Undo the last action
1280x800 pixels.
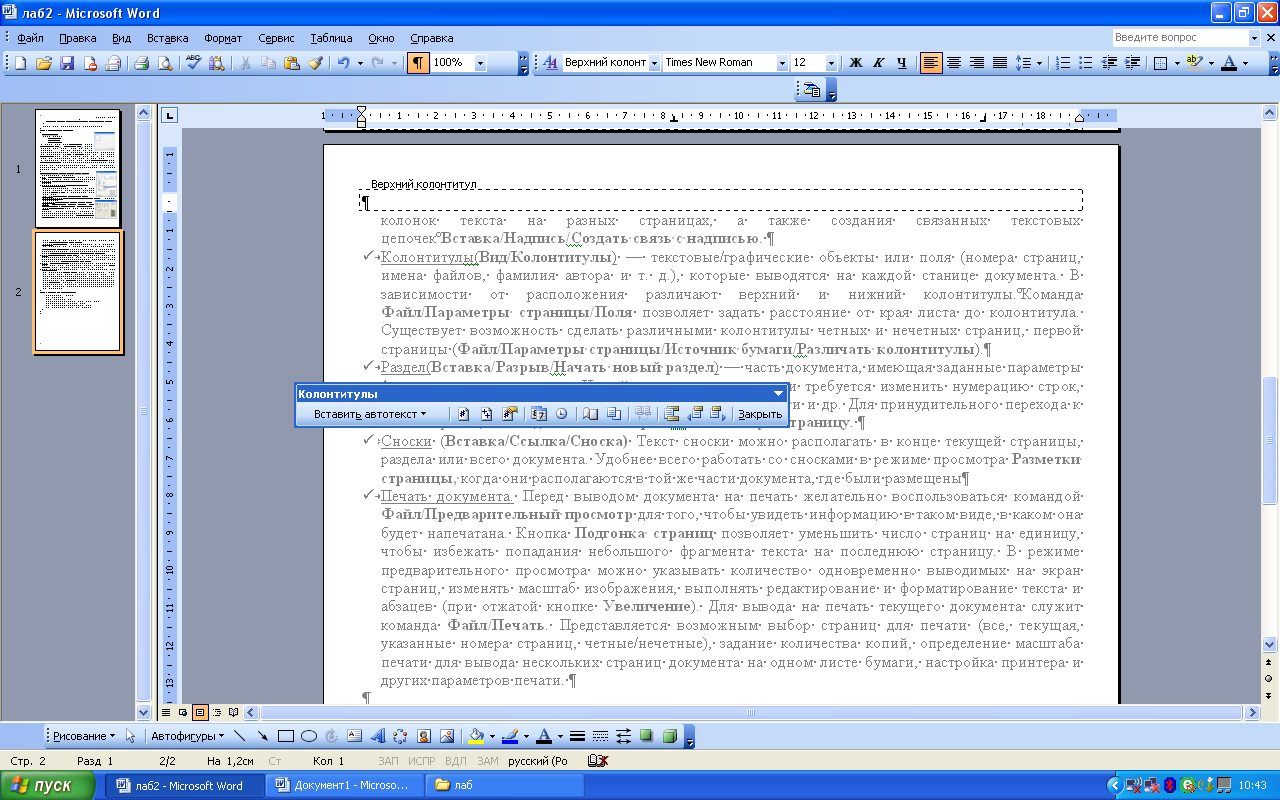pos(343,63)
